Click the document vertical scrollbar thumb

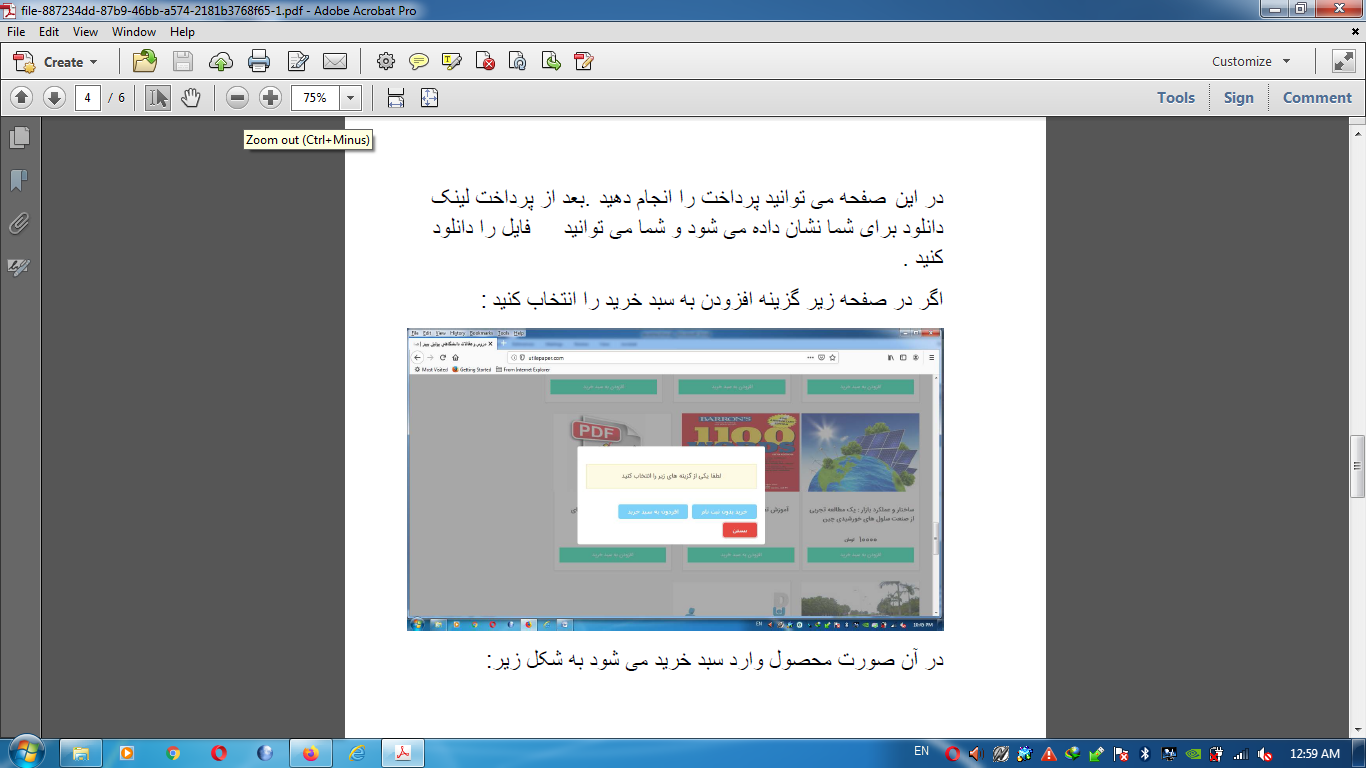point(1357,467)
